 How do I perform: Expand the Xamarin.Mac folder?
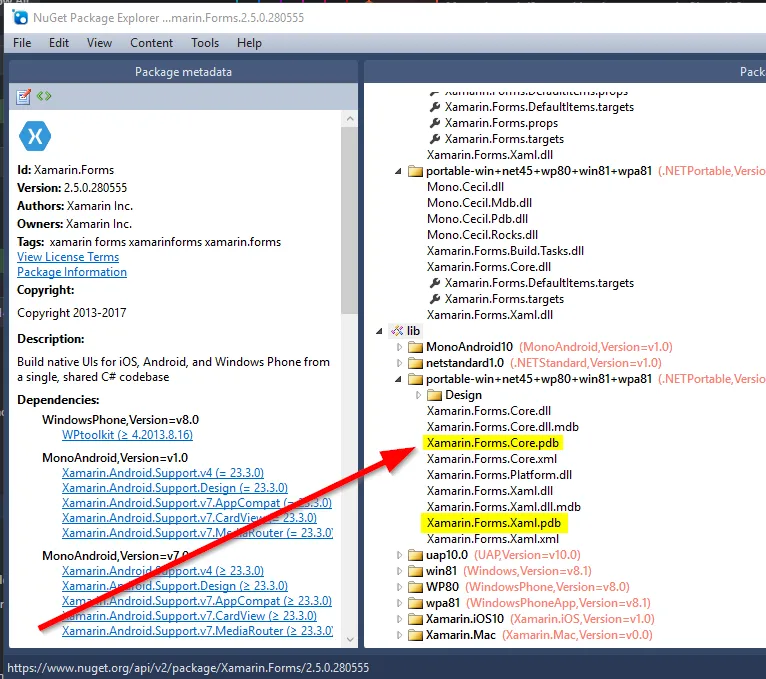coord(399,636)
